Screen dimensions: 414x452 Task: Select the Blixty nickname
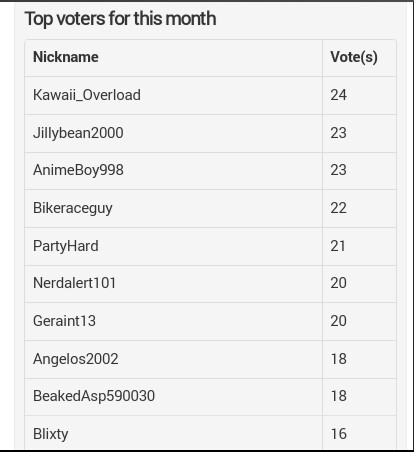(50, 434)
